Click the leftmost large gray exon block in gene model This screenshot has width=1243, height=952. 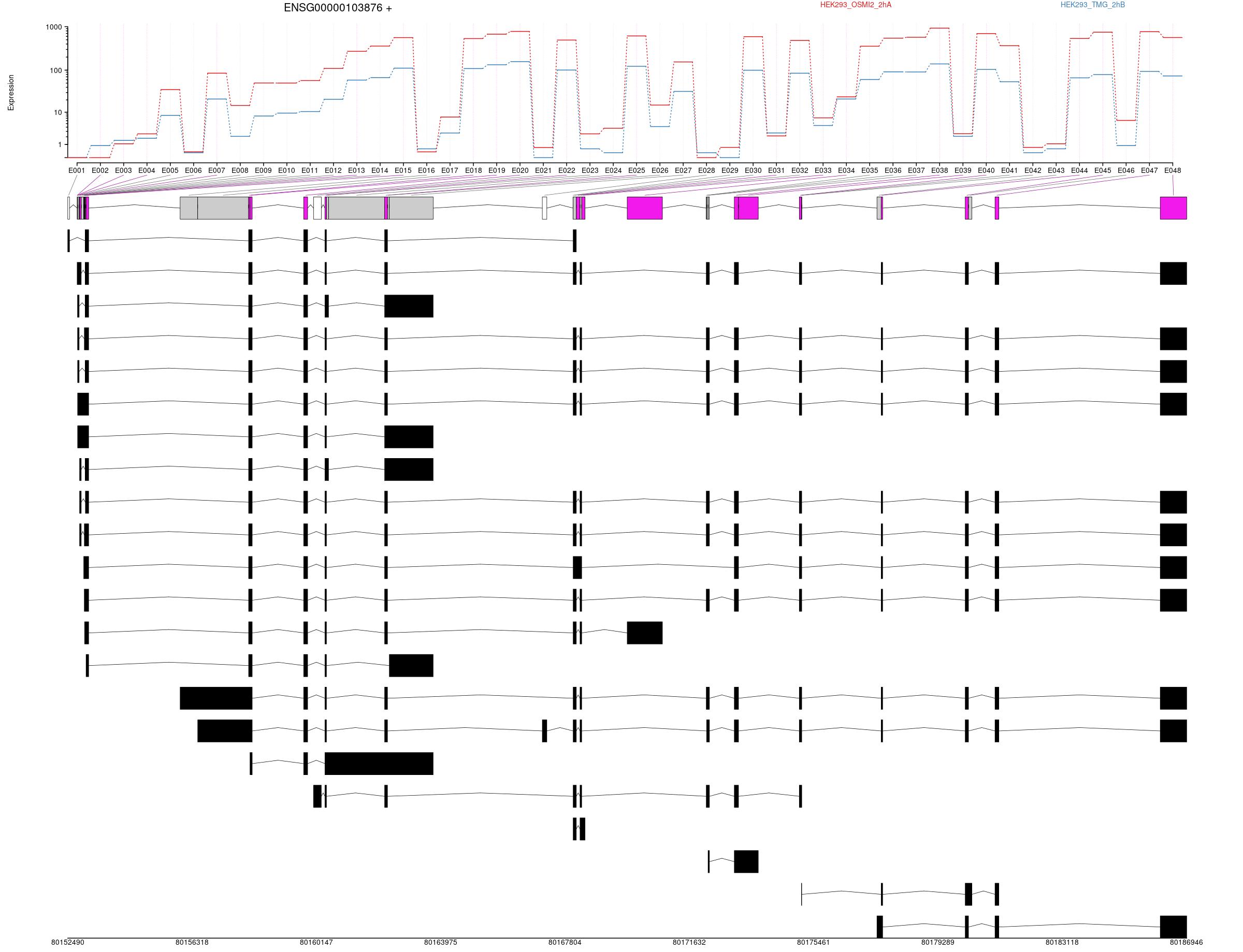click(x=189, y=208)
